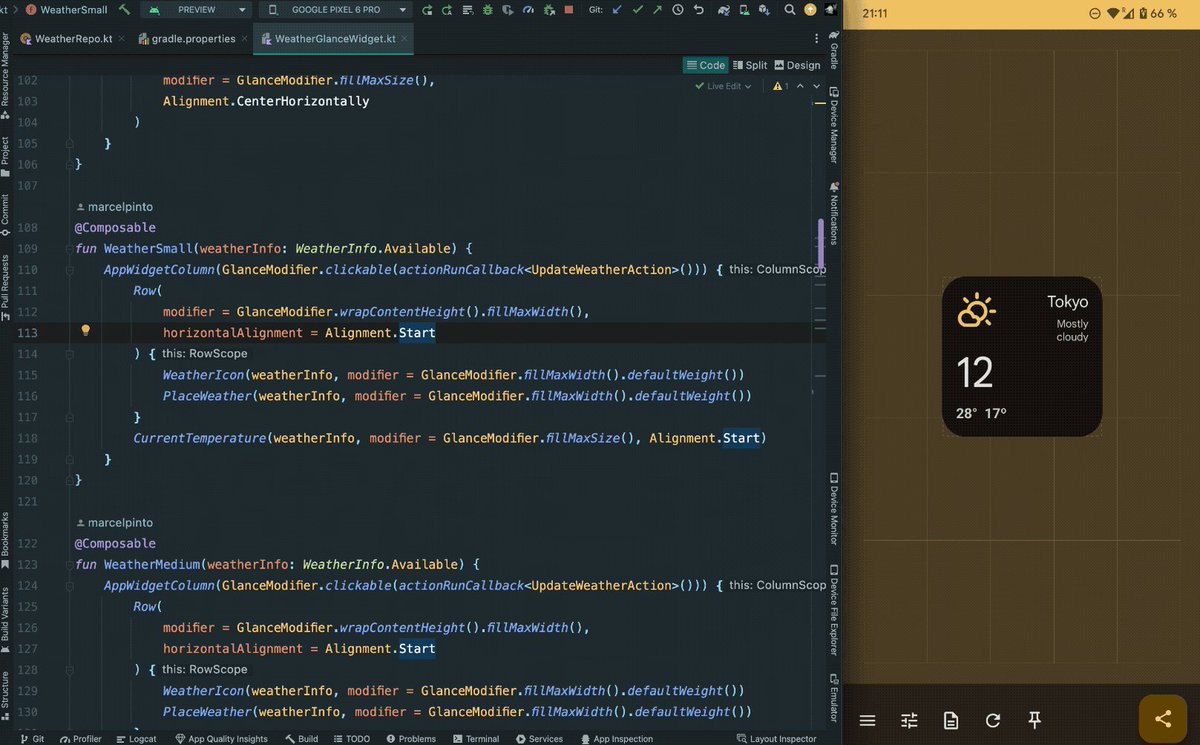Screen dimensions: 1200x745
Task: Open App Inspection tab
Action: (x=615, y=738)
